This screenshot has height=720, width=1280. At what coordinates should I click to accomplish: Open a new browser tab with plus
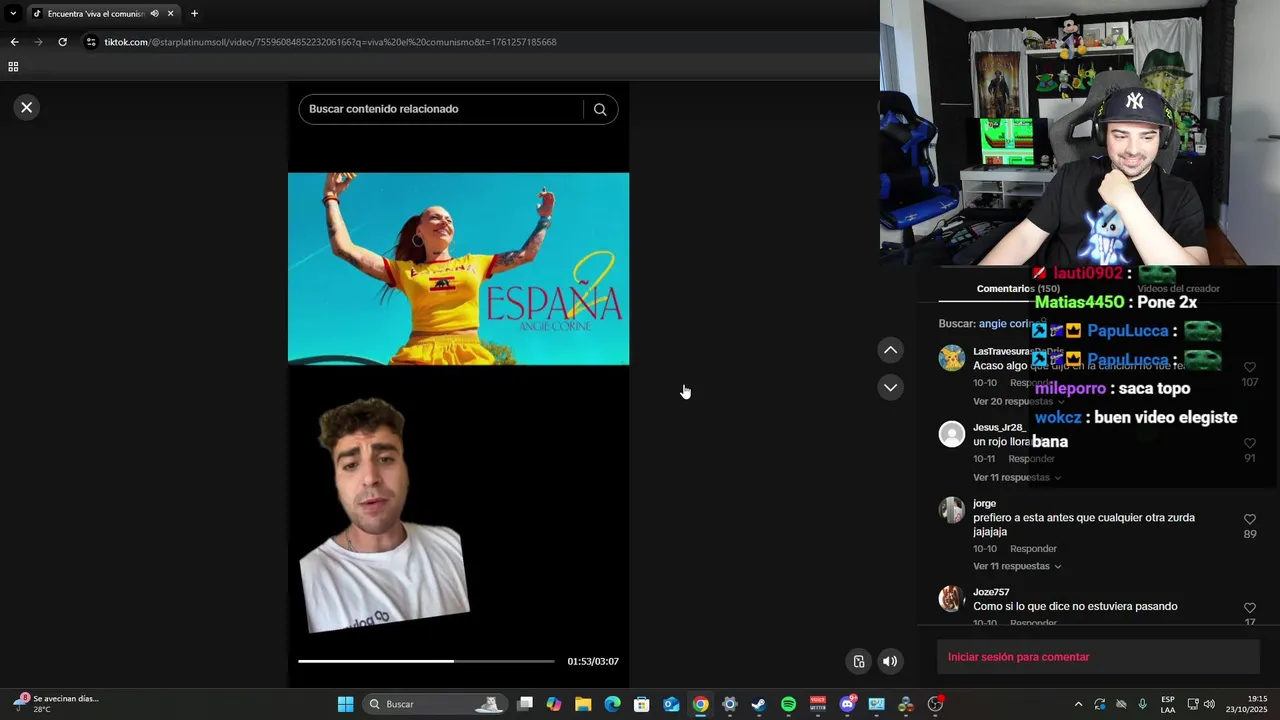click(x=194, y=14)
